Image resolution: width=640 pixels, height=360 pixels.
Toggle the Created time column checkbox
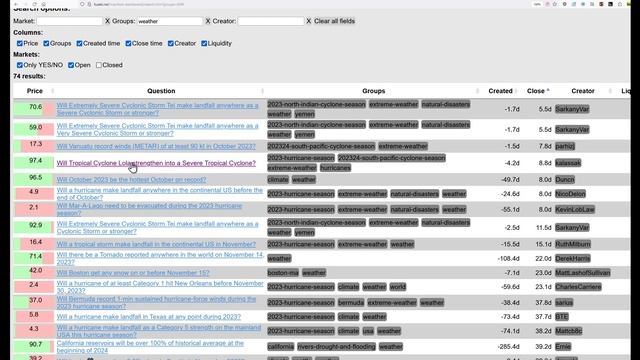point(79,43)
